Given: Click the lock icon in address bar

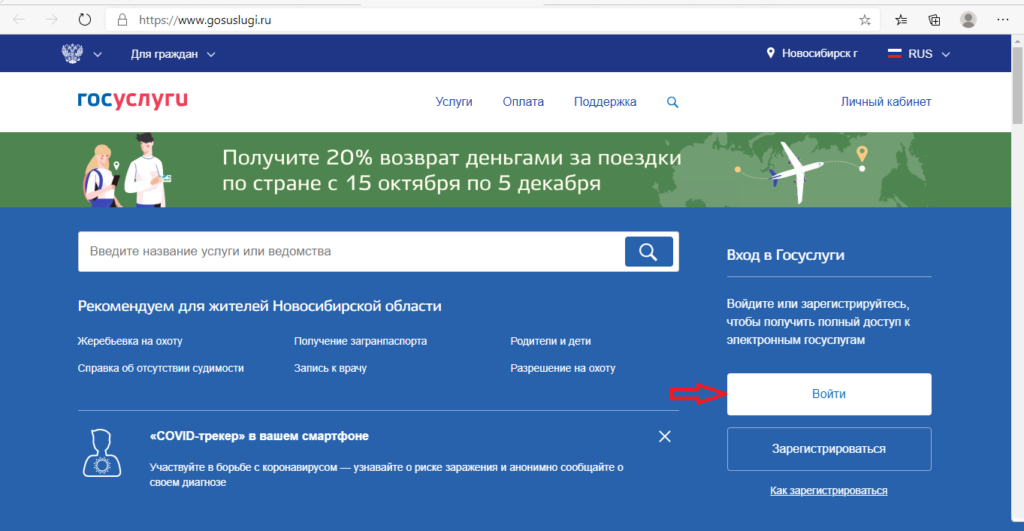Looking at the screenshot, I should pyautogui.click(x=122, y=20).
